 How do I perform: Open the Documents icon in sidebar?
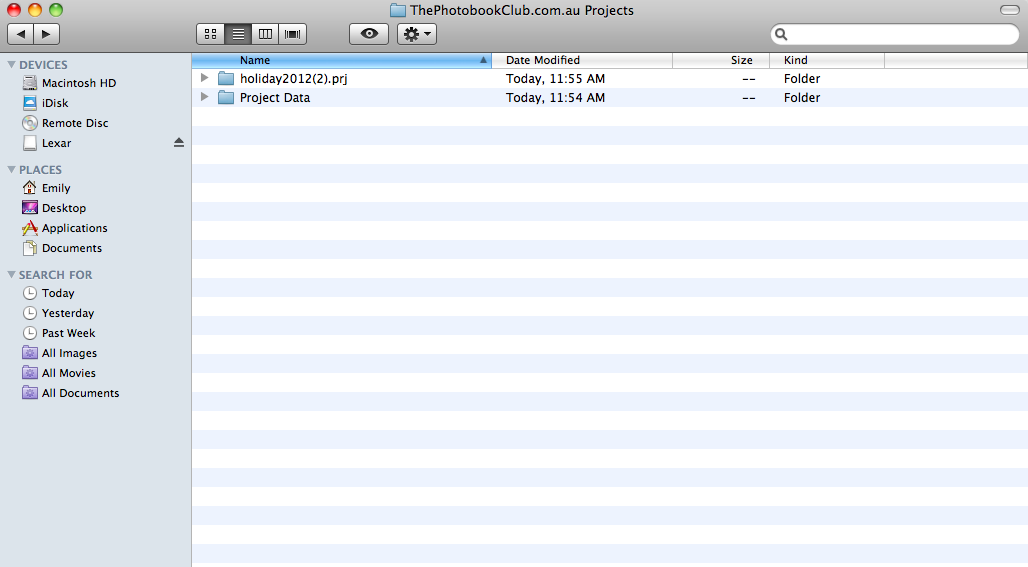[x=30, y=248]
